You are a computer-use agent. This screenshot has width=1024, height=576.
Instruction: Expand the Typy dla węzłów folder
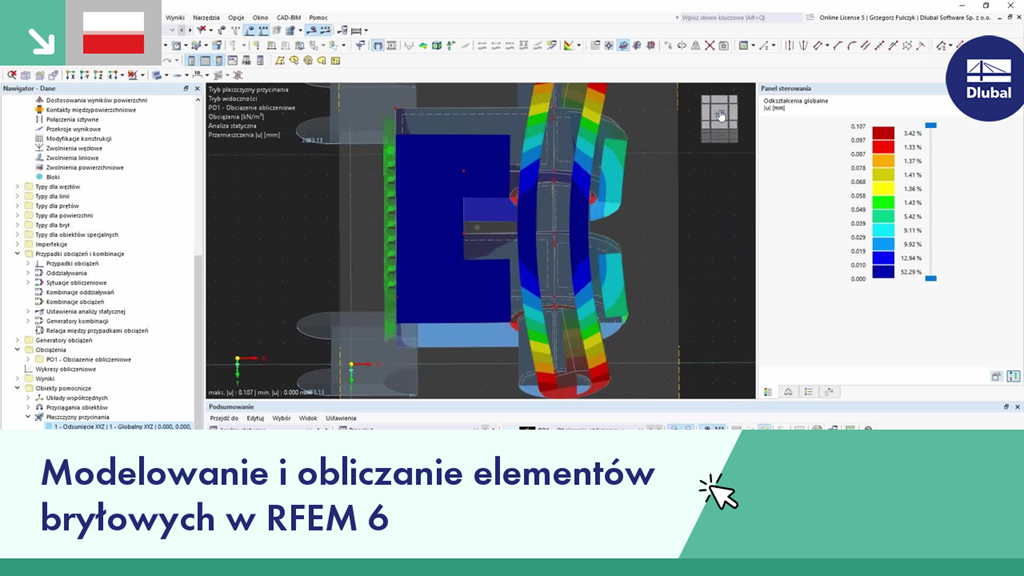(18, 187)
